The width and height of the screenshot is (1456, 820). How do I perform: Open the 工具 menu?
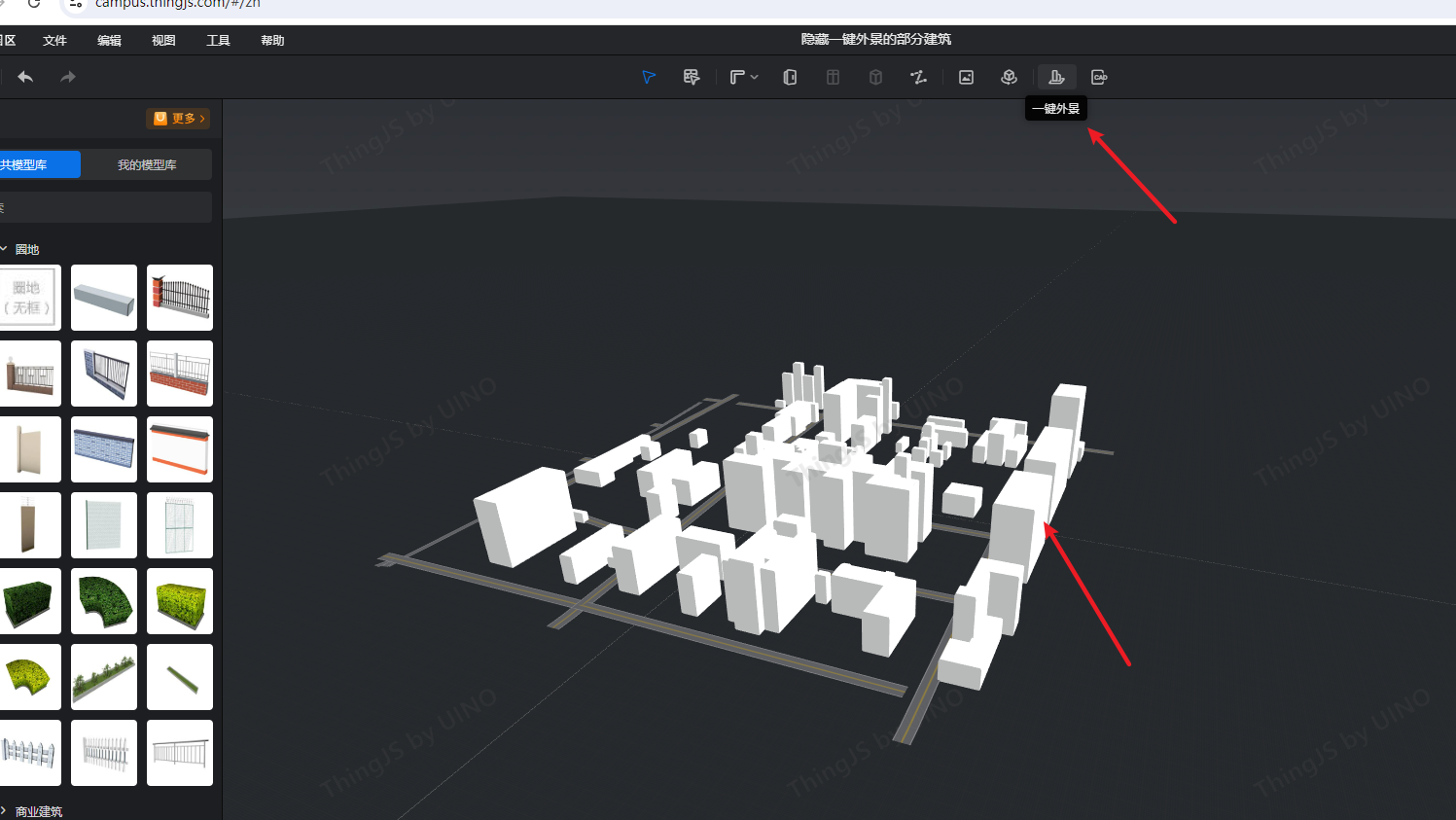[218, 40]
